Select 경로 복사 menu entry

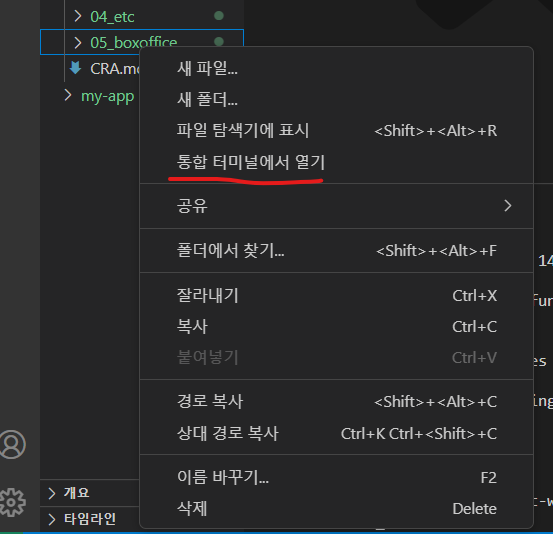pos(336,402)
